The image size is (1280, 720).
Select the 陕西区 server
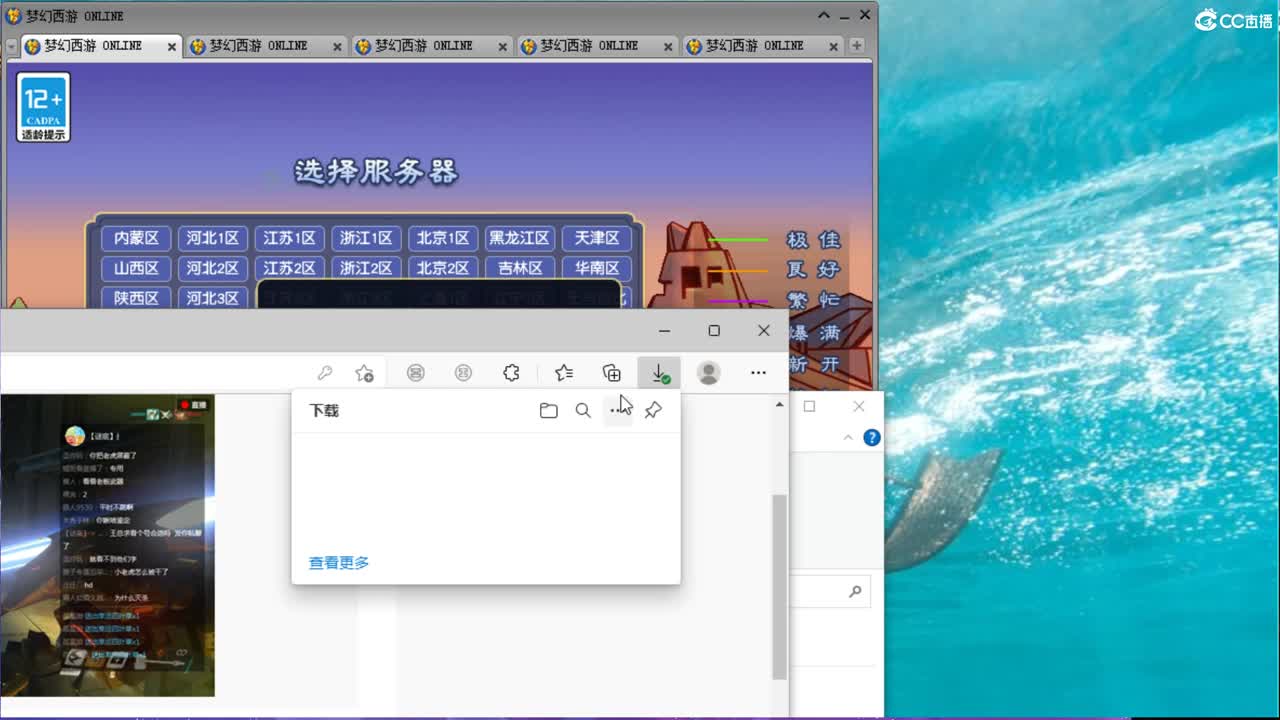coord(136,298)
